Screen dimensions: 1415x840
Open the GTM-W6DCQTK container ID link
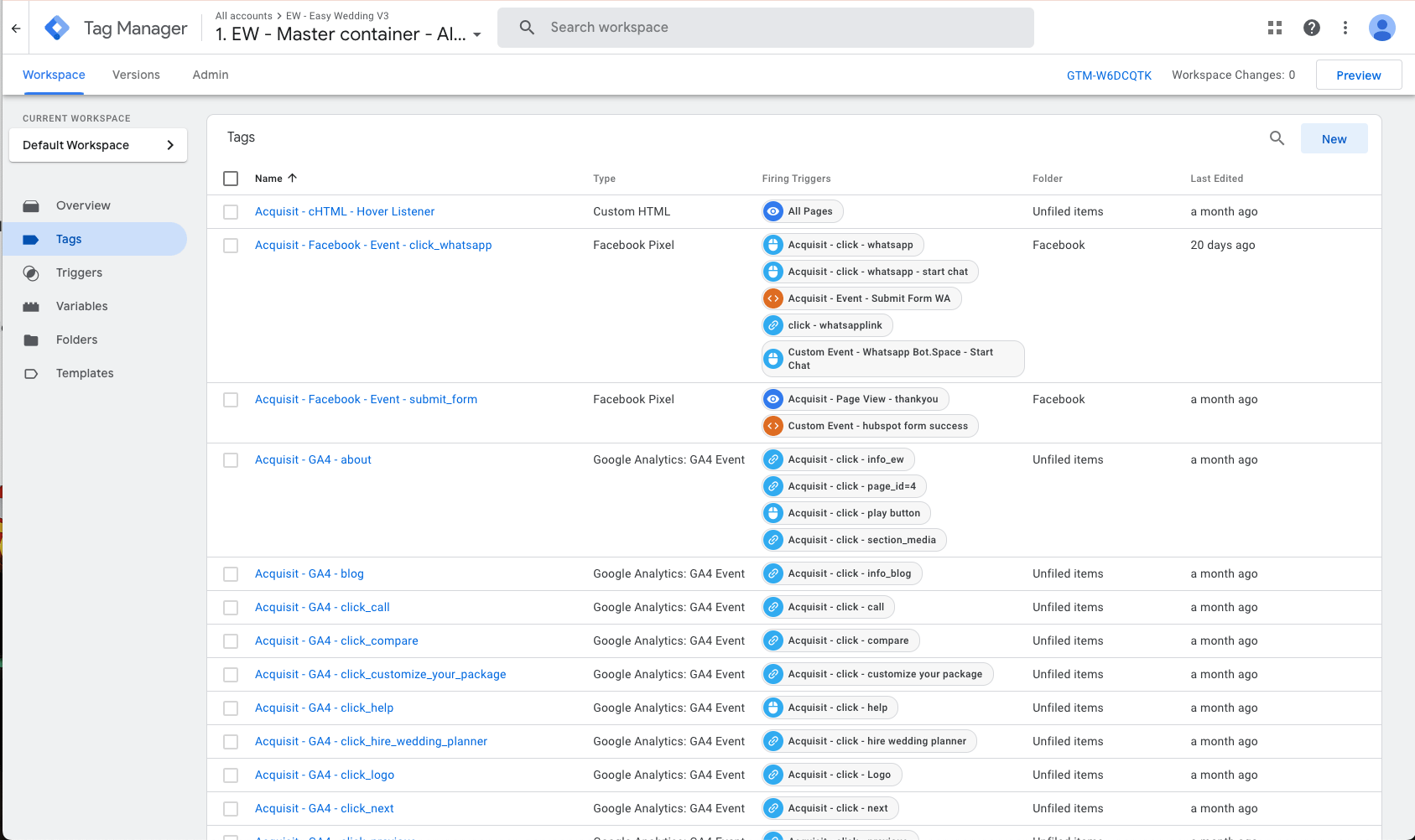pyautogui.click(x=1109, y=75)
